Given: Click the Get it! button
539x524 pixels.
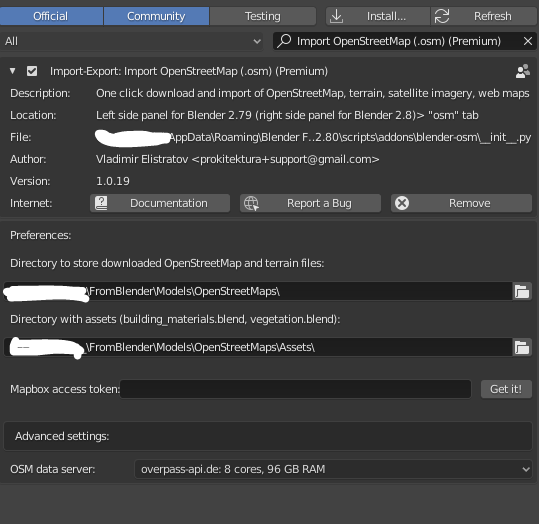Looking at the screenshot, I should coord(506,389).
